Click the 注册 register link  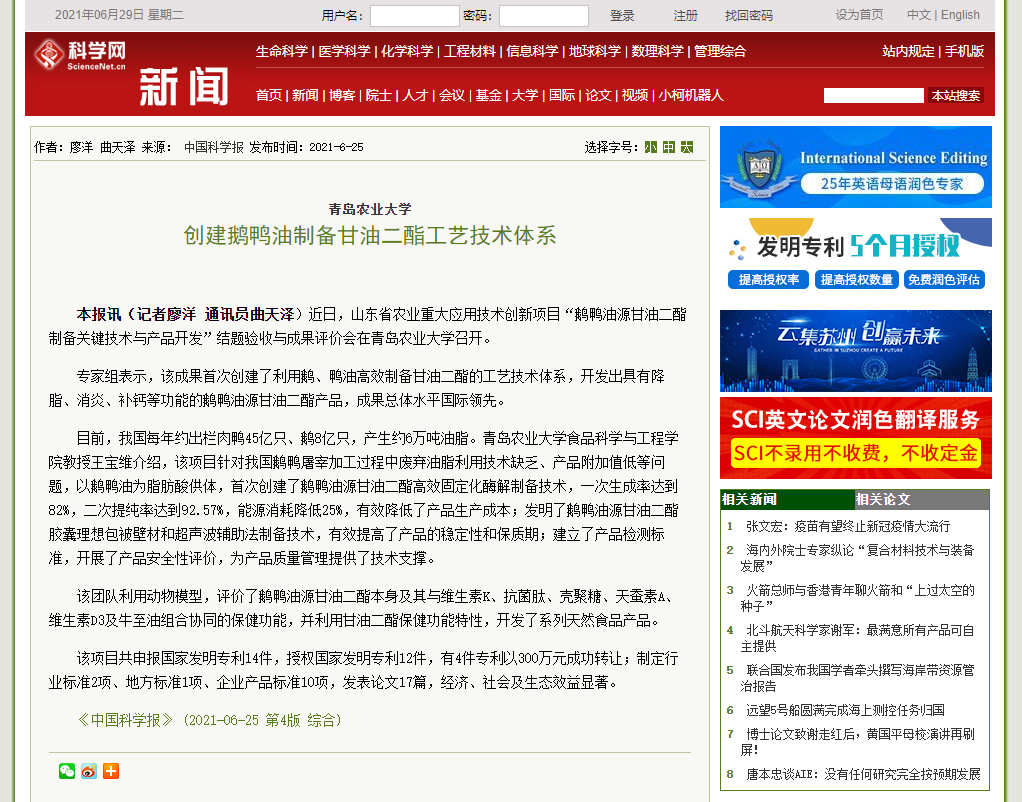click(685, 16)
